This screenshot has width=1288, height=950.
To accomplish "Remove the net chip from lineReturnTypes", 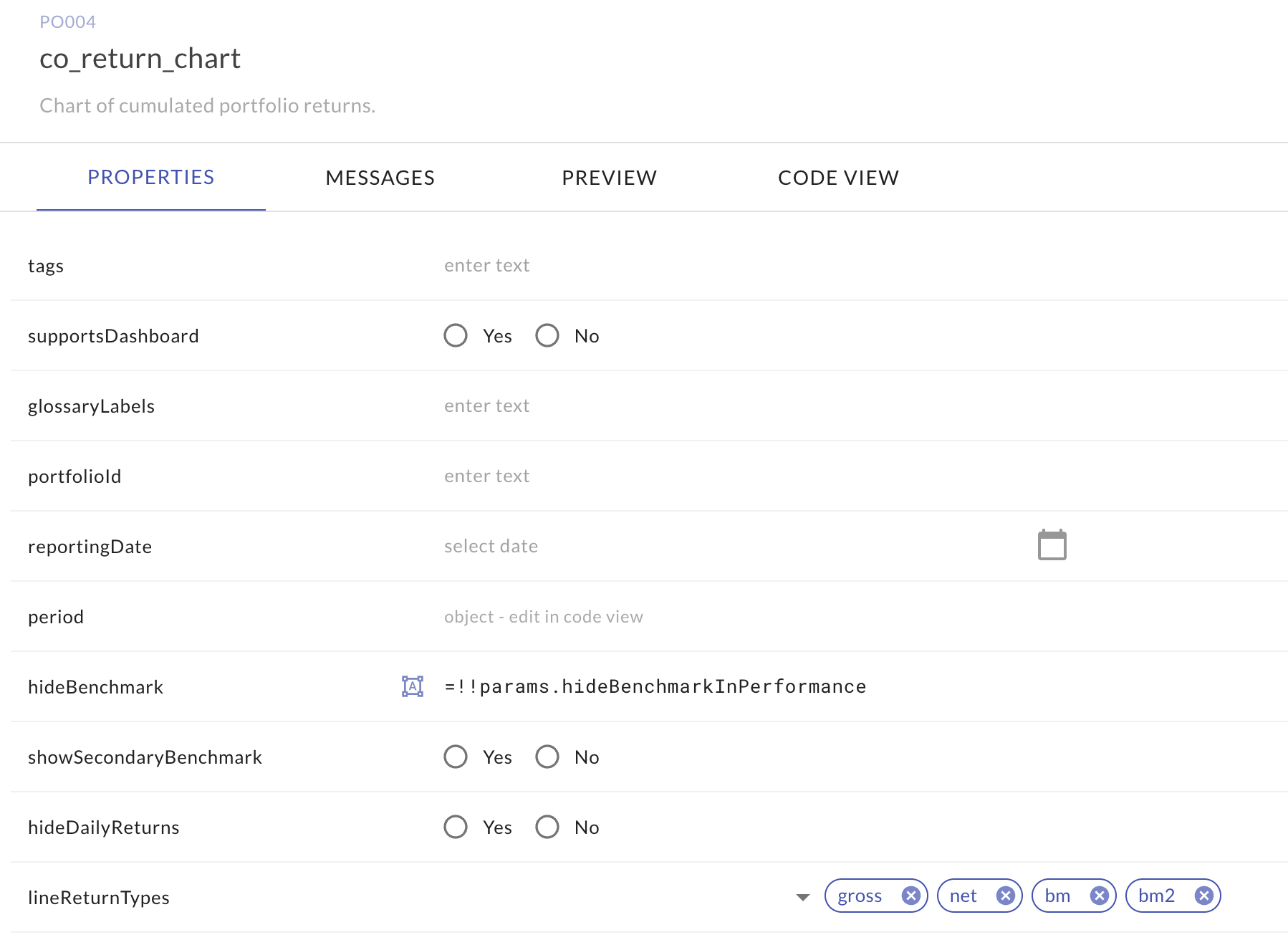I will click(x=1006, y=896).
